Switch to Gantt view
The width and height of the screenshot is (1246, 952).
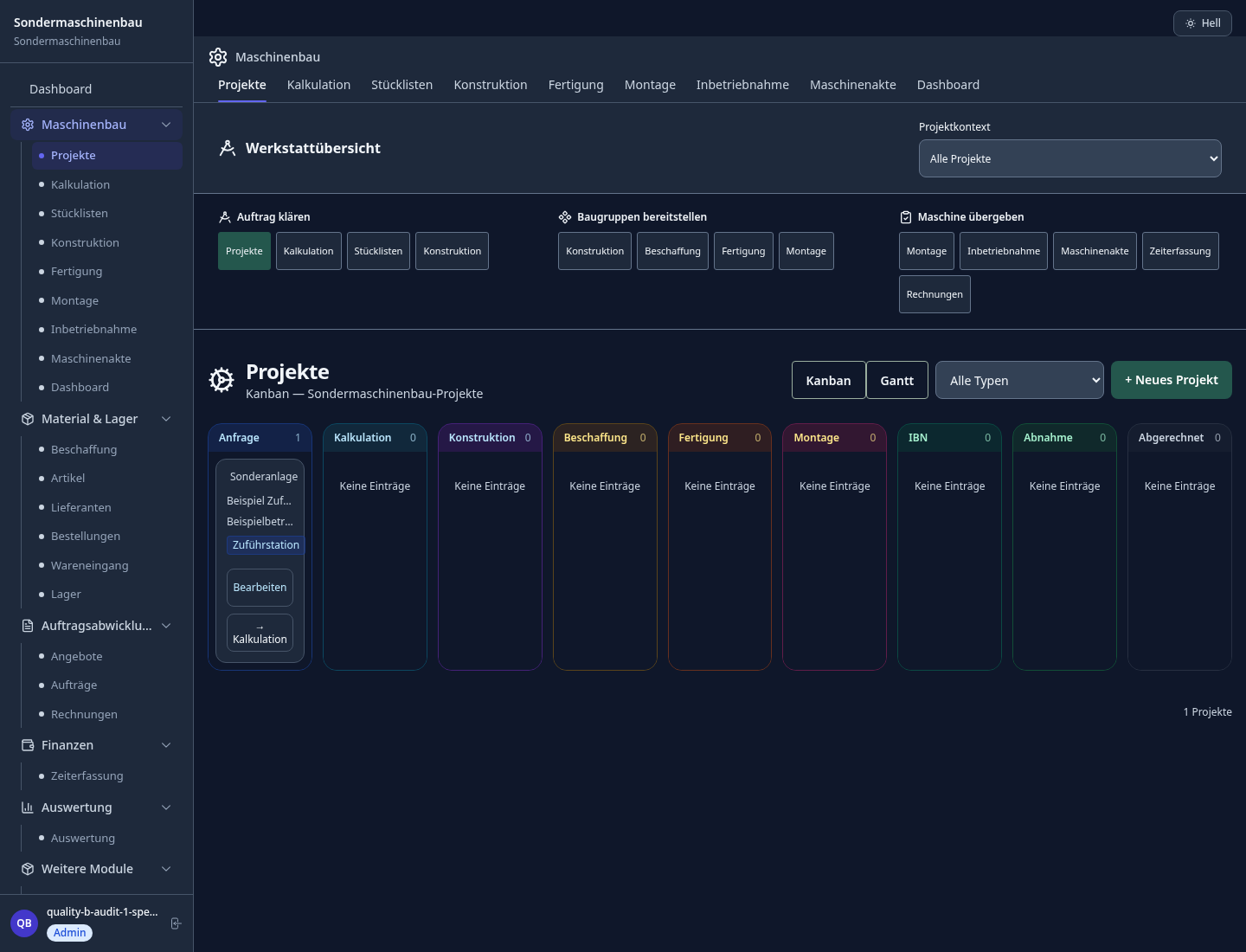pyautogui.click(x=897, y=380)
